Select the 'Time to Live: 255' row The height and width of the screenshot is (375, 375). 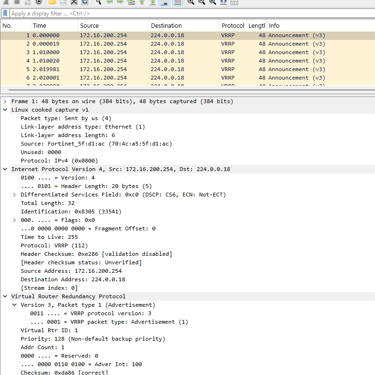[x=49, y=237]
